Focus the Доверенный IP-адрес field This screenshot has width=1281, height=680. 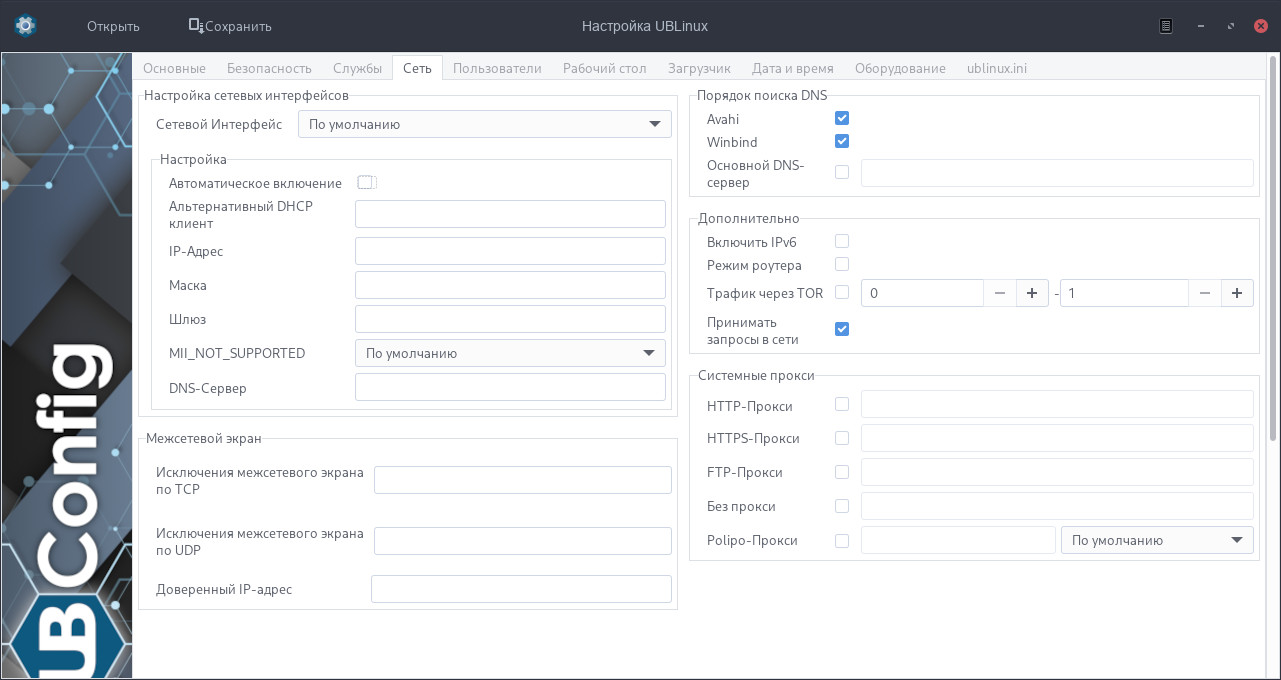(521, 589)
